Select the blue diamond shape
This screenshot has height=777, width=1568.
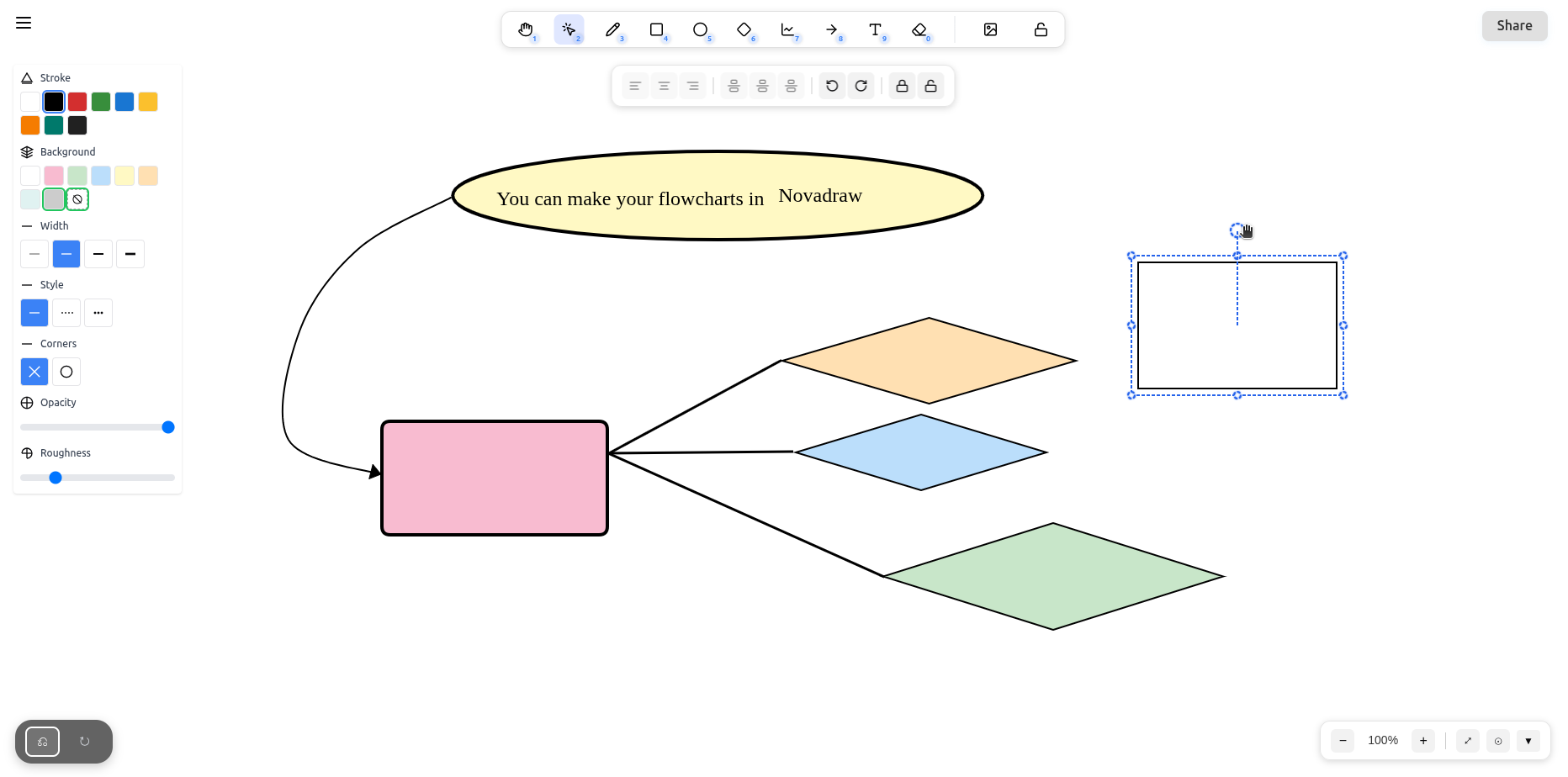coord(921,452)
